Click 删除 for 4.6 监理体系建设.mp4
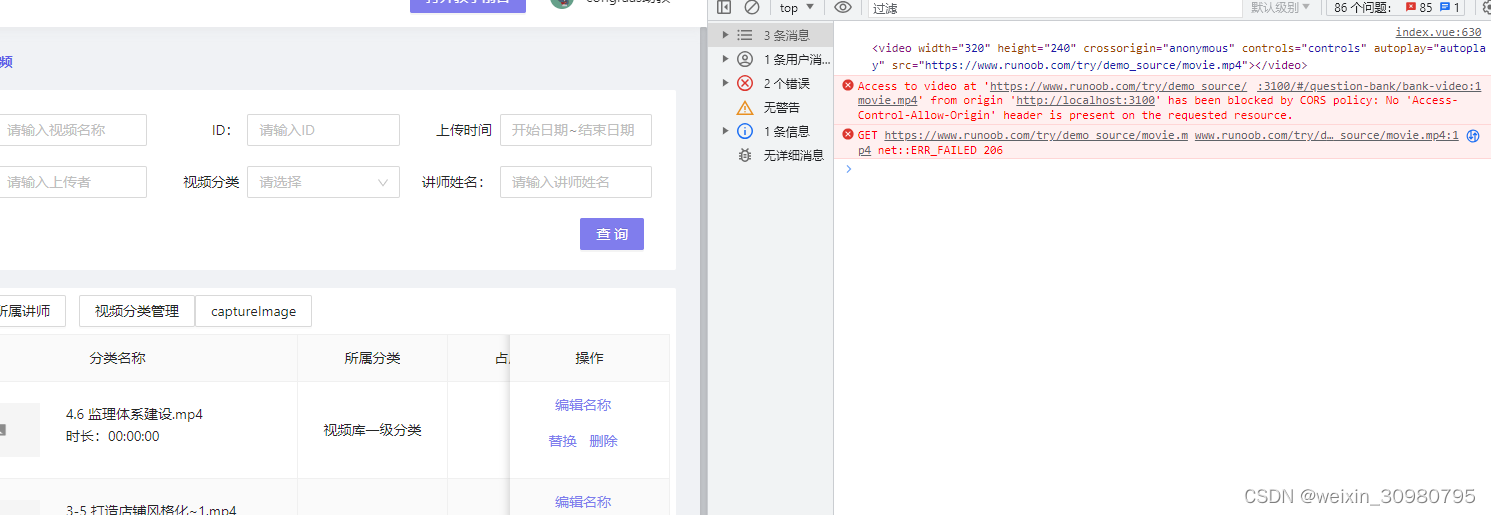This screenshot has height=515, width=1491. pos(603,441)
